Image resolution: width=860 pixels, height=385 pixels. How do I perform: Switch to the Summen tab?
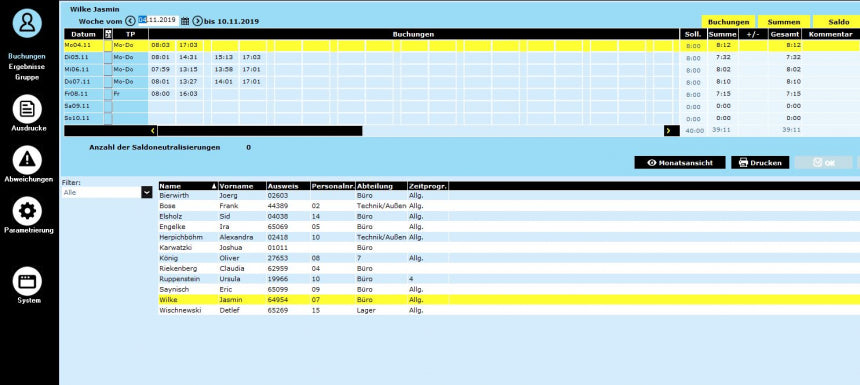tap(783, 22)
